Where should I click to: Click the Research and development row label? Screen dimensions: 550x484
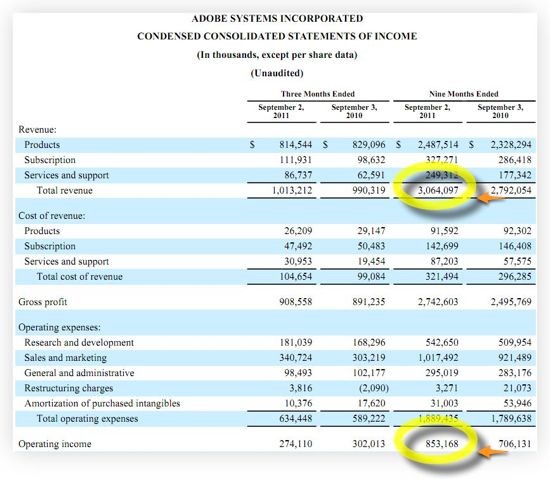tap(79, 342)
